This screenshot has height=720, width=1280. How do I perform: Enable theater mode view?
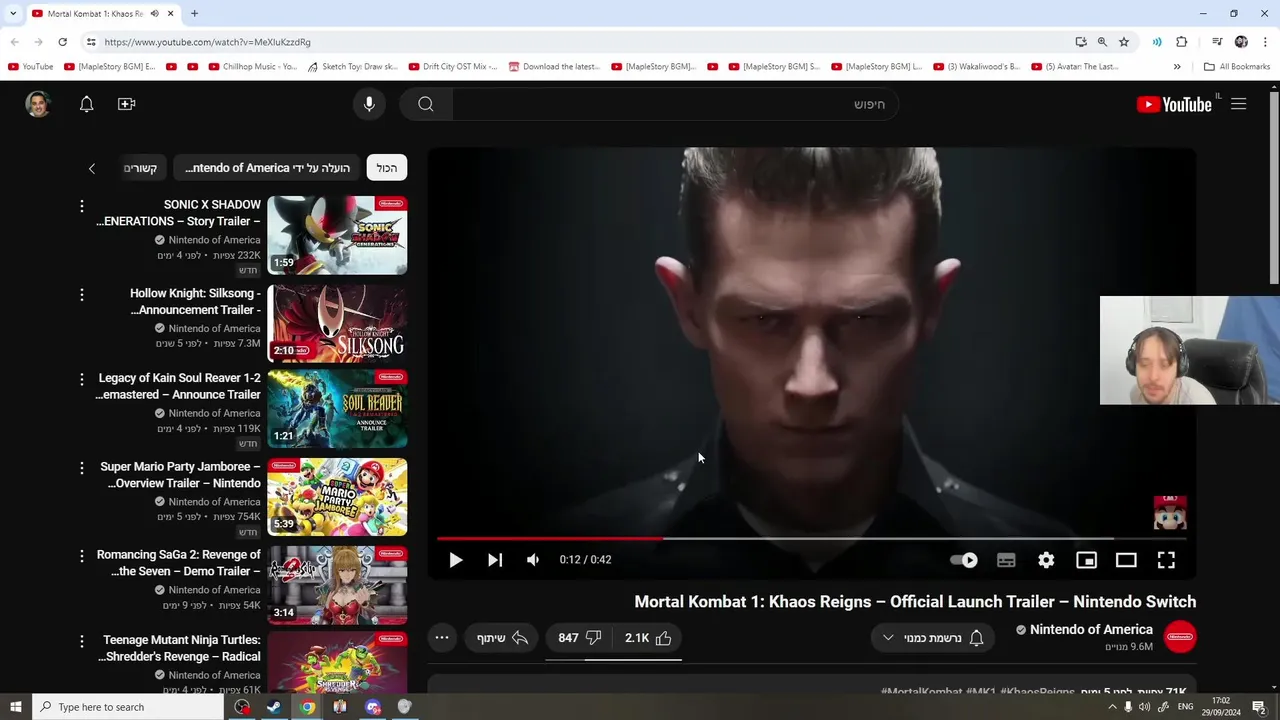(x=1126, y=560)
